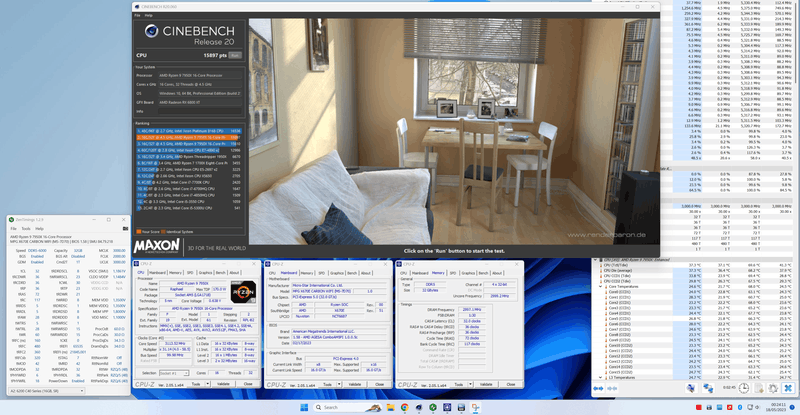Image resolution: width=800 pixels, height=415 pixels.
Task: Open Tools dropdown arrow in right CPU-Z window
Action: pos(470,384)
